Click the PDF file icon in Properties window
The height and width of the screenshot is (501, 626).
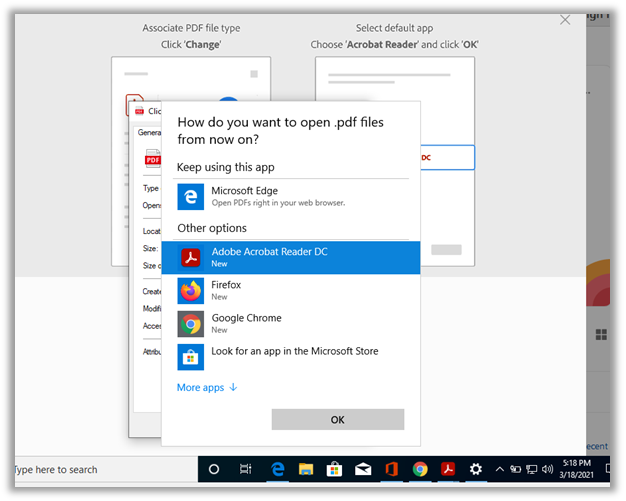pos(153,158)
